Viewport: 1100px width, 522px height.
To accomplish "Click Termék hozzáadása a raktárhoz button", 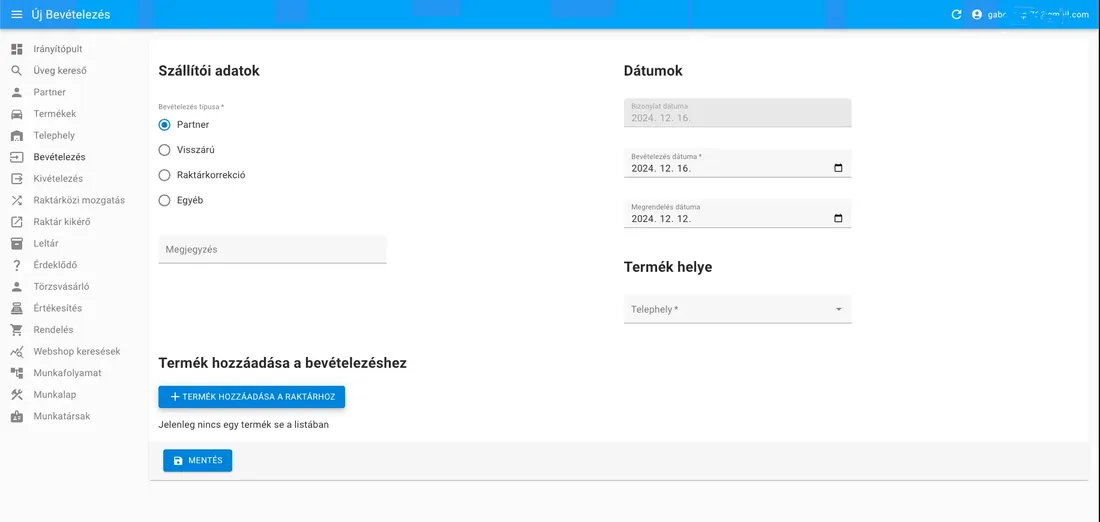I will 252,396.
